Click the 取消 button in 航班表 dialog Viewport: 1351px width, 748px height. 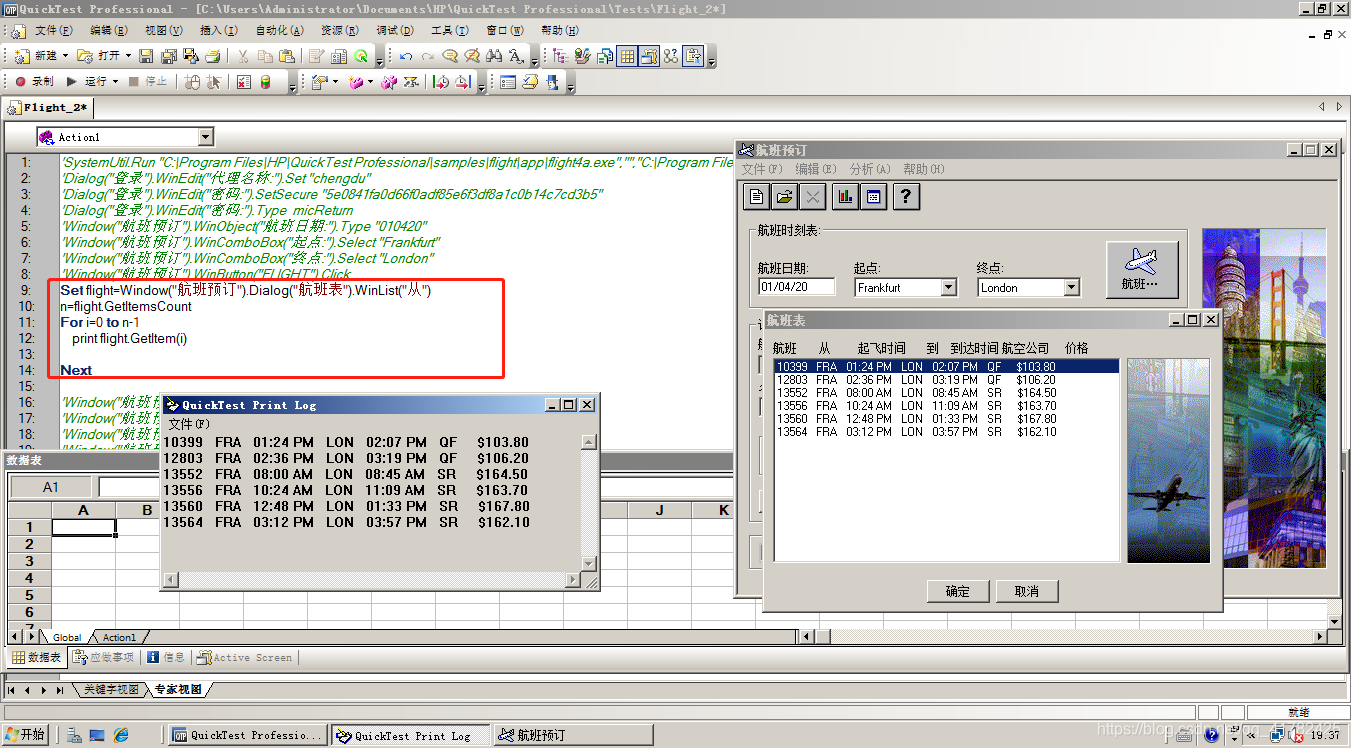pos(1027,591)
